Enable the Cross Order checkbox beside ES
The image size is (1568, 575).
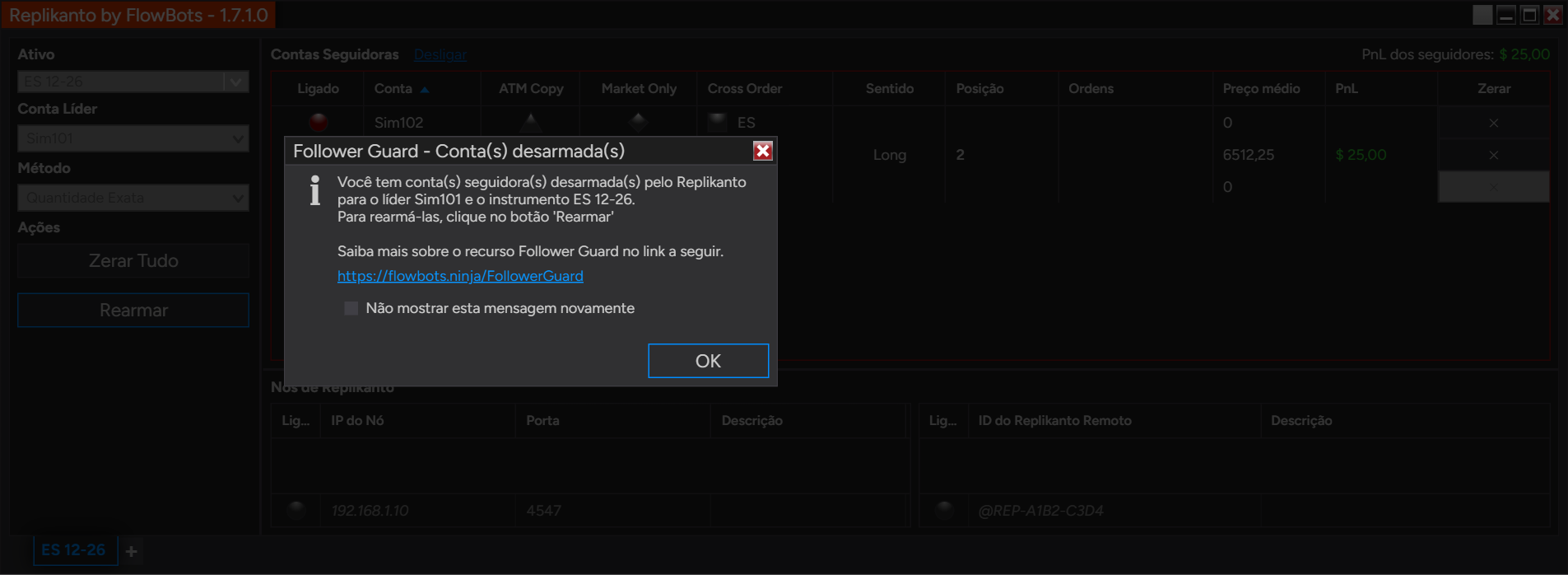tap(718, 122)
